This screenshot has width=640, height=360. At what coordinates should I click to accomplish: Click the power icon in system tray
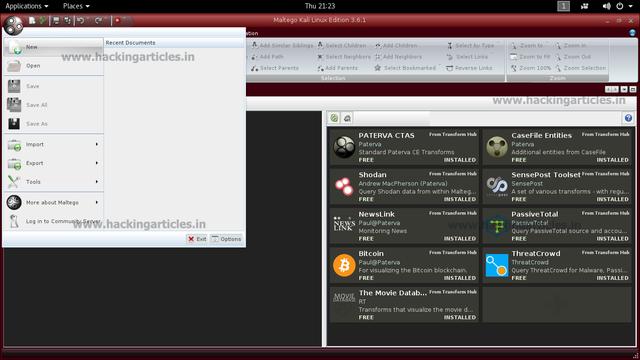[x=620, y=6]
